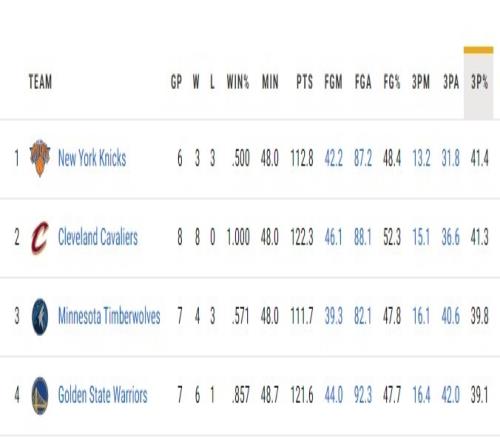Viewport: 500px width, 440px height.
Task: Sort by the 3PM column header
Action: click(x=421, y=82)
